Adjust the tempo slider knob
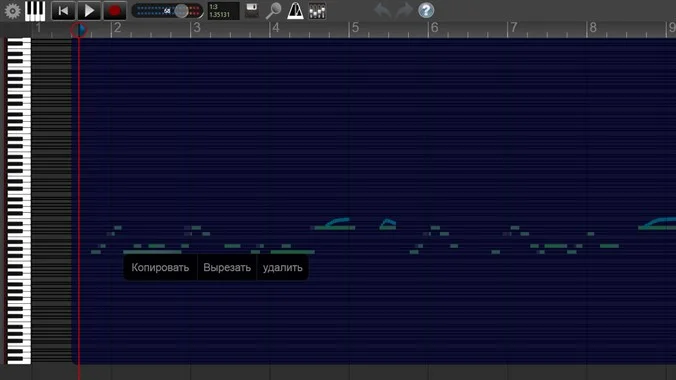This screenshot has width=676, height=380. [x=182, y=11]
